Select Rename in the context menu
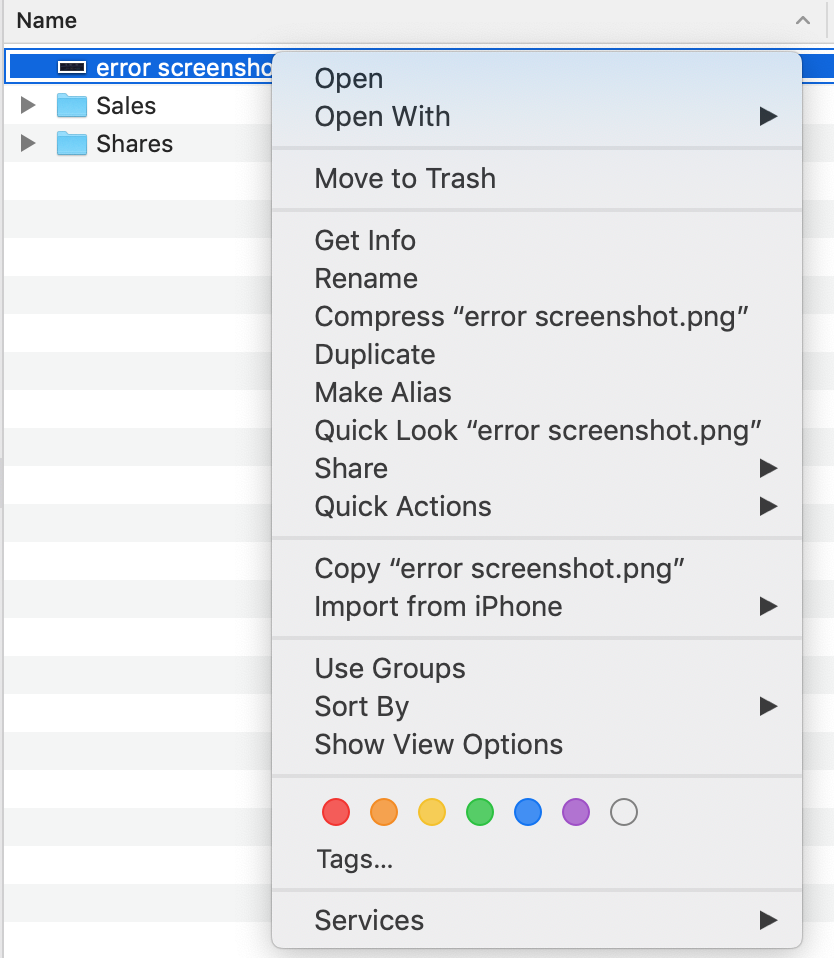834x958 pixels. coord(536,279)
